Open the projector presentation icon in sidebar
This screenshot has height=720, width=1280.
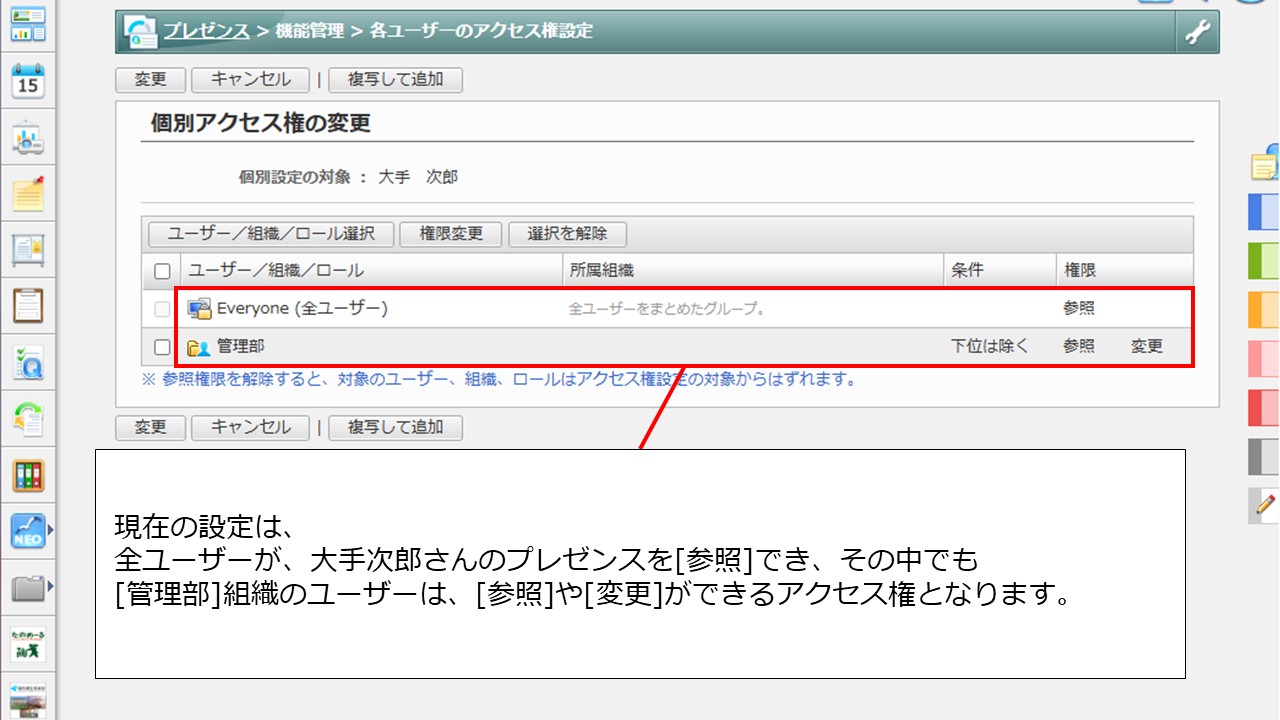pos(28,139)
